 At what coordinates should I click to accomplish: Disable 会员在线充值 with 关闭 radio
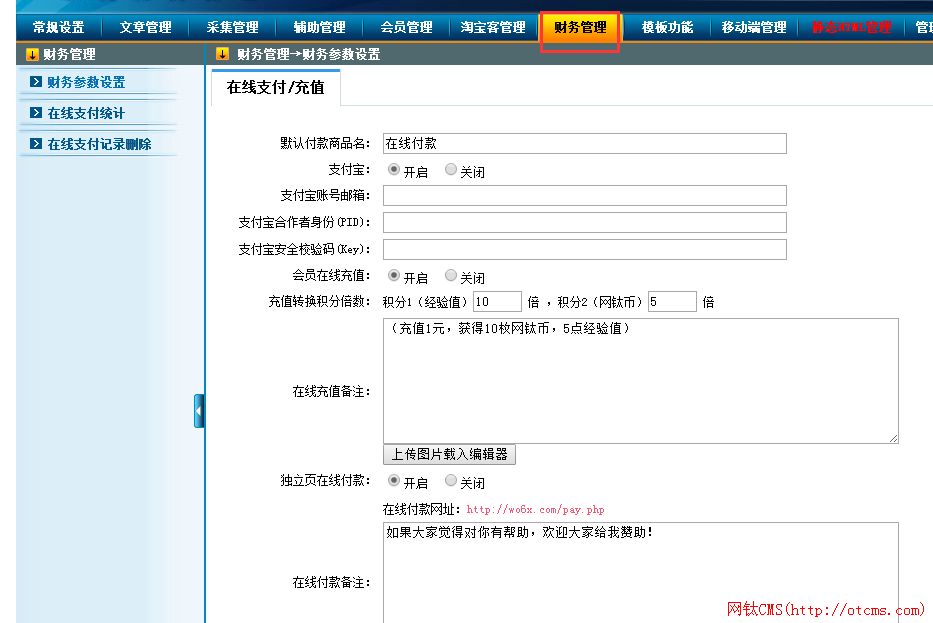click(x=451, y=275)
